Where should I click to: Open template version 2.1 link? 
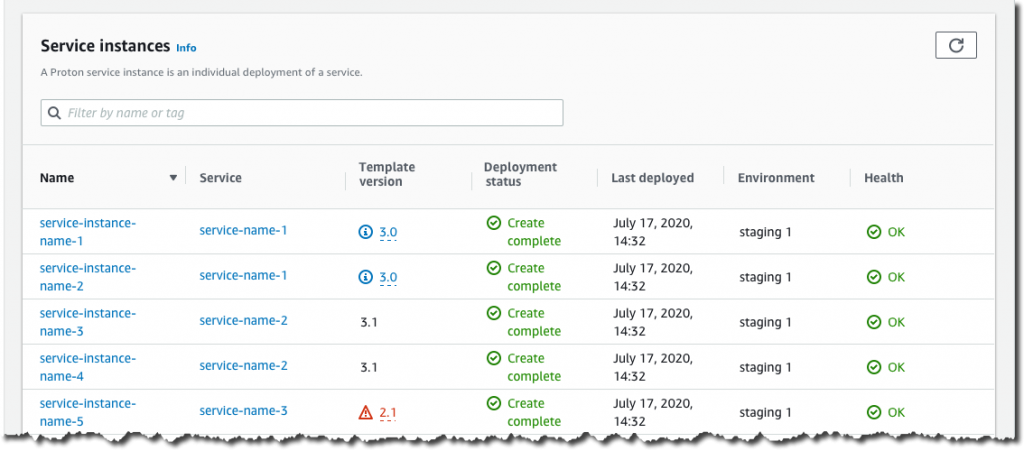pyautogui.click(x=388, y=412)
